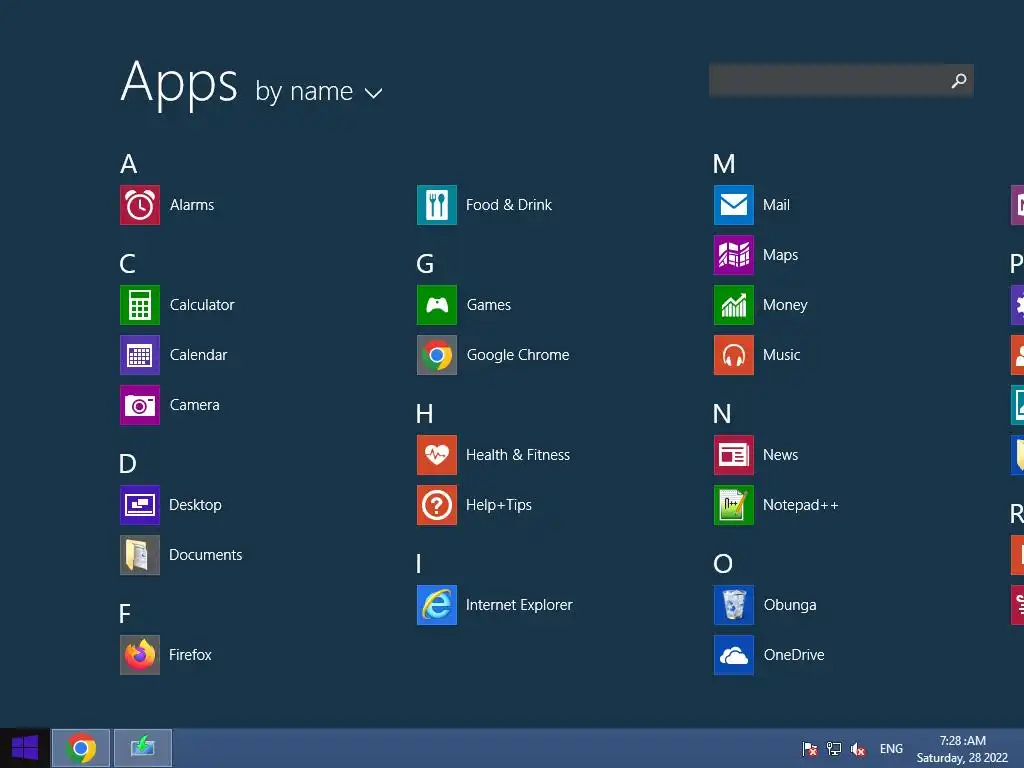Open the Money app icon
Viewport: 1024px width, 768px height.
(734, 305)
